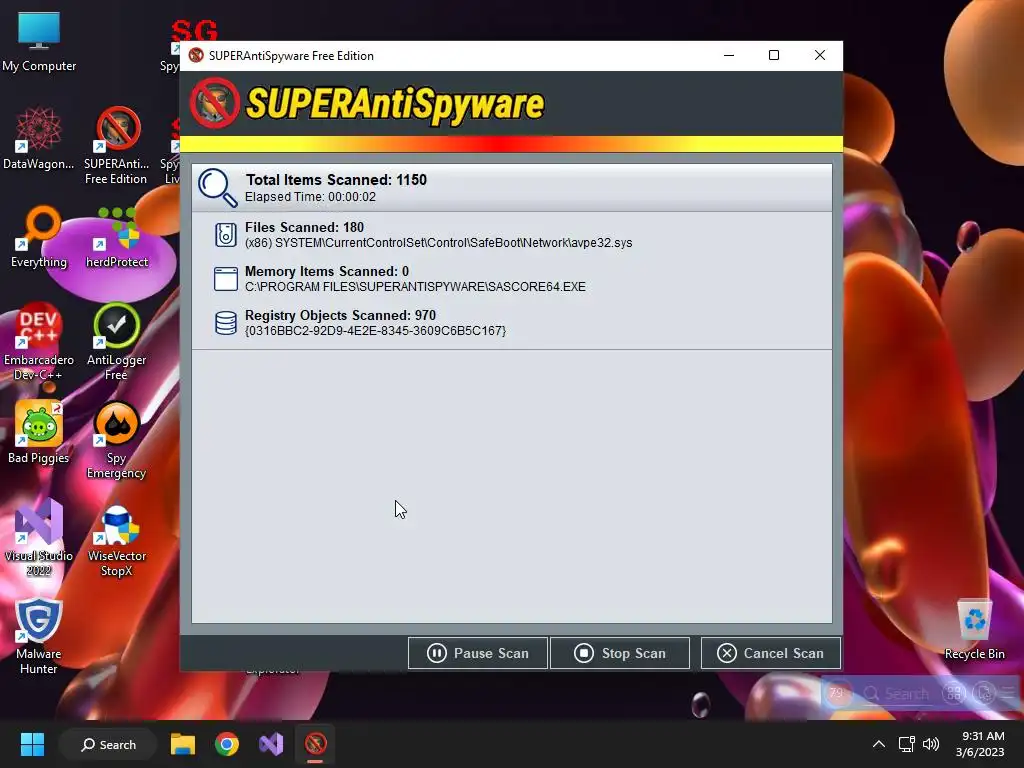This screenshot has width=1024, height=768.
Task: Click the magnifying glass Total Items icon
Action: click(217, 187)
